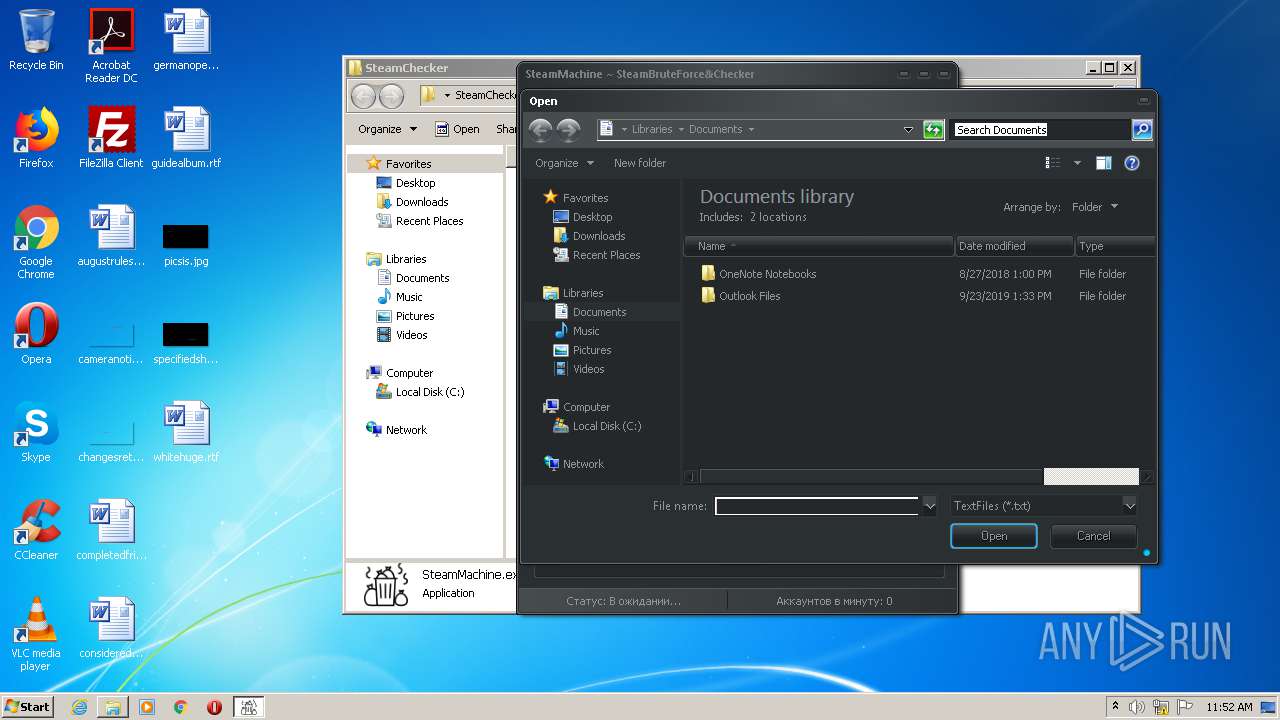Open Organize menu in SteamChecker window
This screenshot has width=1280, height=720.
click(x=387, y=129)
